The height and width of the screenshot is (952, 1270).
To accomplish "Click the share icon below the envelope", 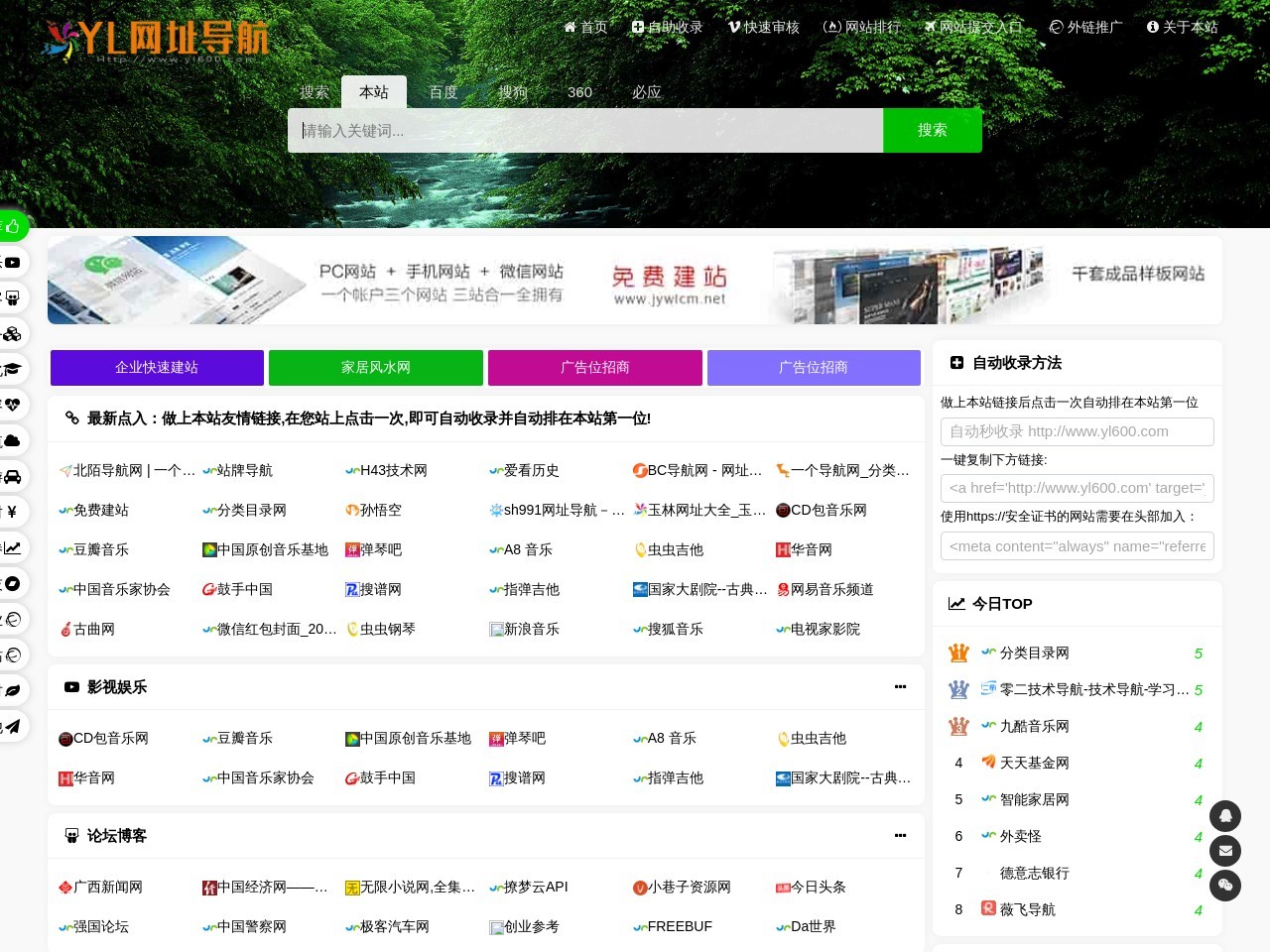I will [x=1225, y=886].
